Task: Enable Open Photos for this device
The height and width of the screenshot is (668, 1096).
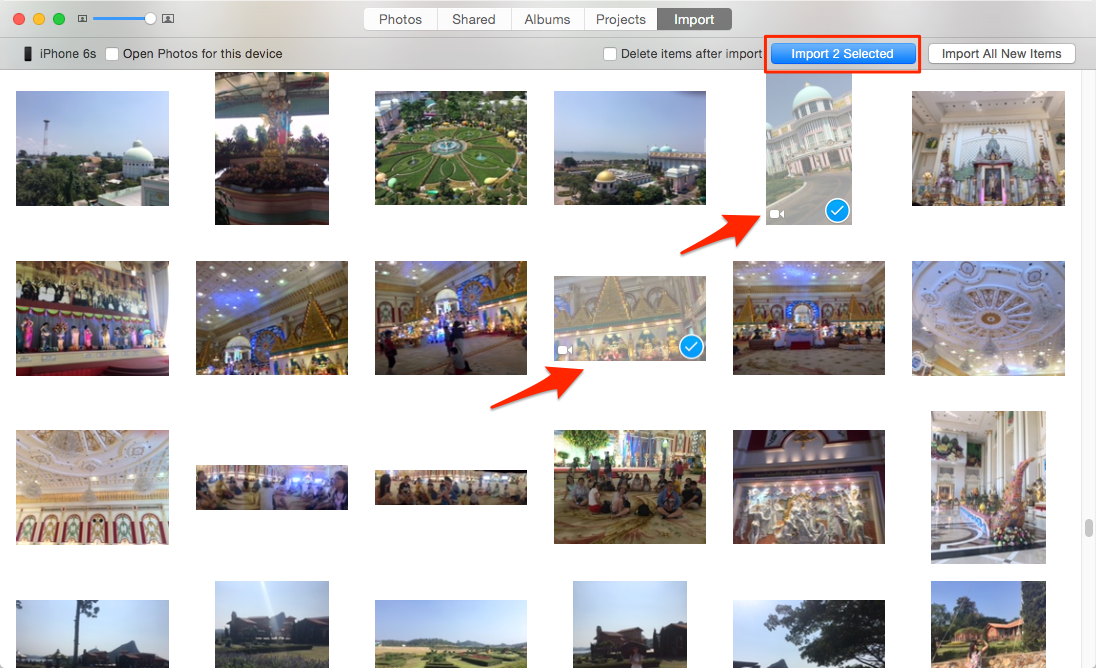Action: [x=112, y=54]
